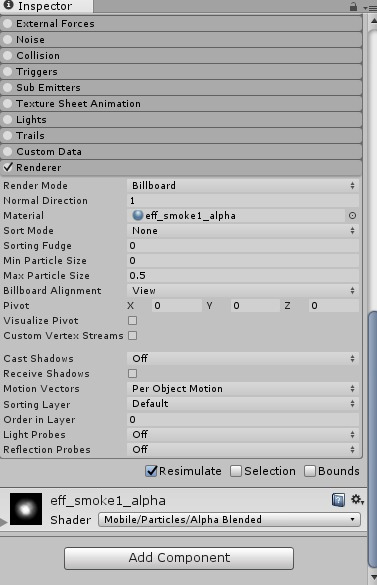Toggle the Receive Shadows checkbox
Viewport: 377px width, 585px height.
coord(132,373)
